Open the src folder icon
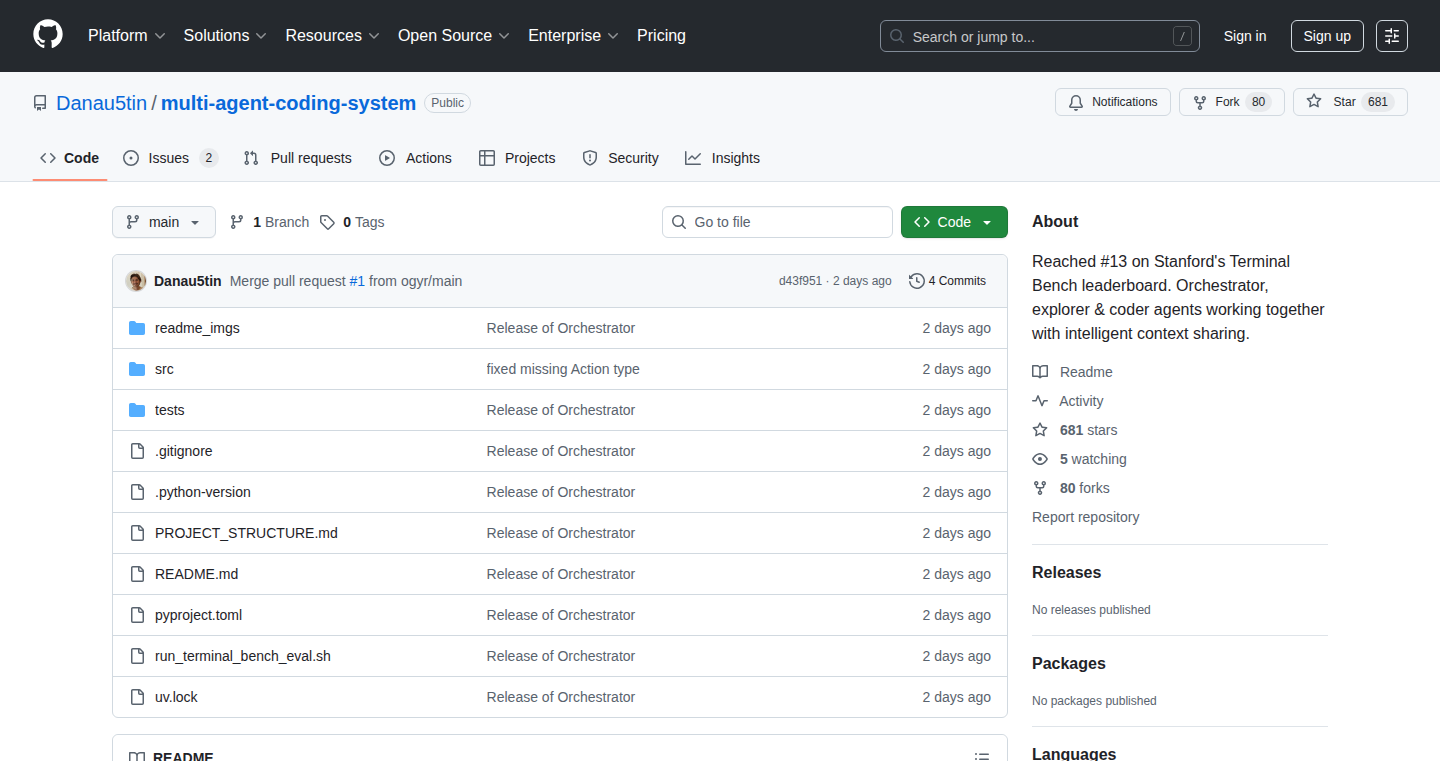Viewport: 1440px width, 761px height. click(x=137, y=369)
